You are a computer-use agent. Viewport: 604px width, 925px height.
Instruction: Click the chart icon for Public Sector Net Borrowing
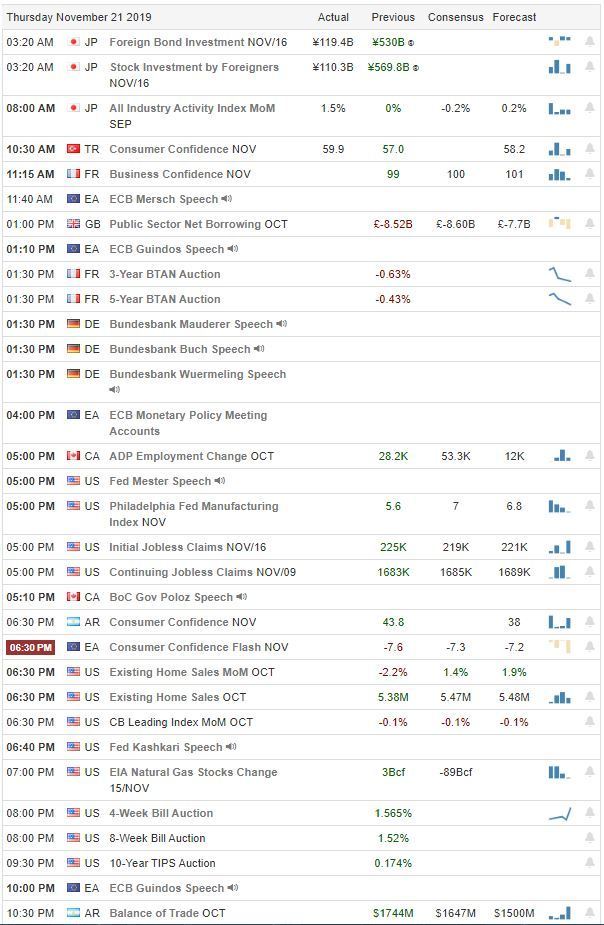(x=559, y=224)
